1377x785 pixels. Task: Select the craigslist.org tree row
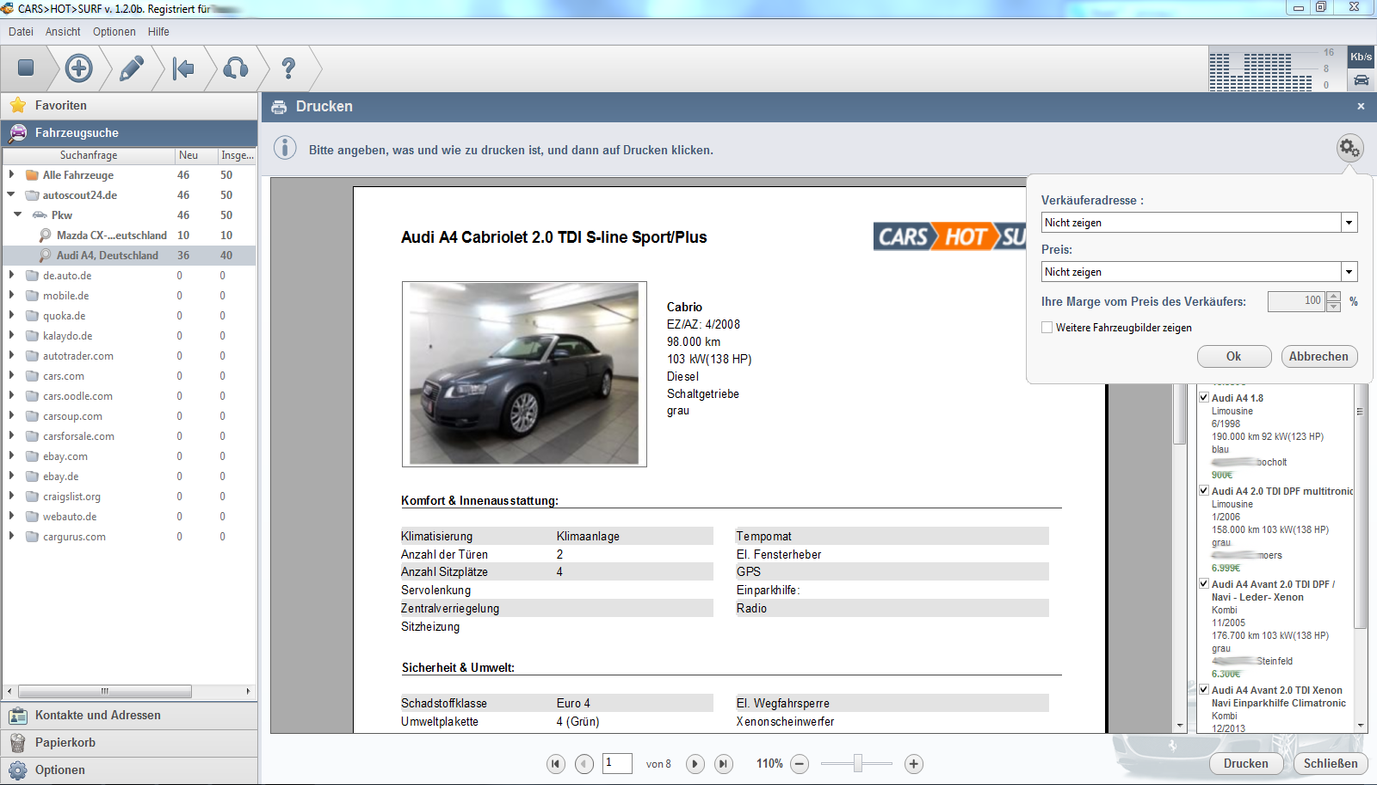[129, 496]
